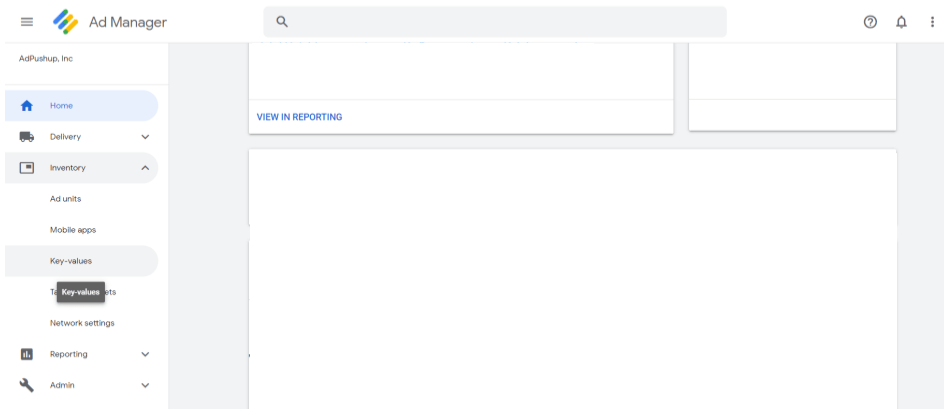The image size is (944, 409).
Task: Click the search magnifier icon
Action: [282, 22]
